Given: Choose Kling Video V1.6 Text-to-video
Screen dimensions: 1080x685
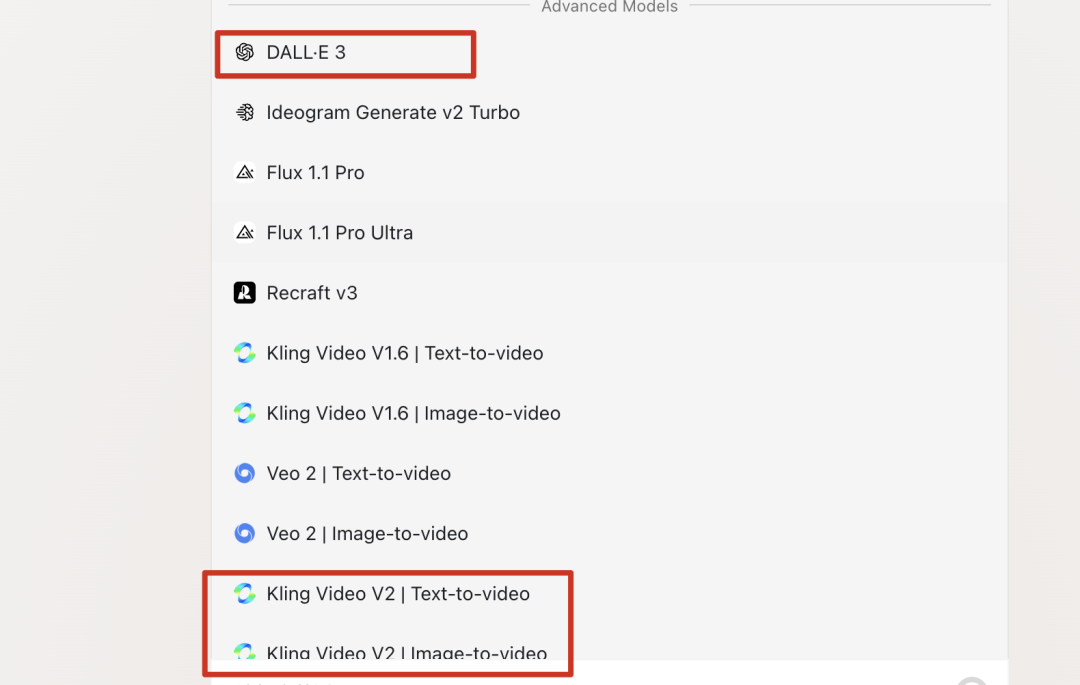Looking at the screenshot, I should click(x=610, y=353).
